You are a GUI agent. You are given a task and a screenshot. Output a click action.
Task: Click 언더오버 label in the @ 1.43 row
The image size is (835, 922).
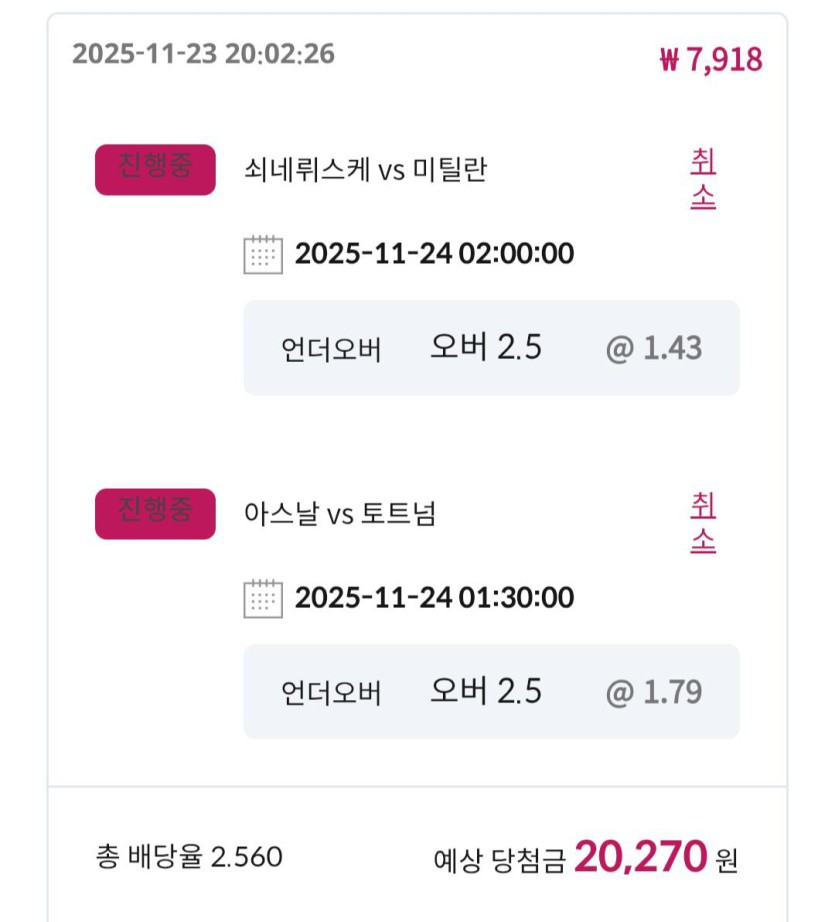pyautogui.click(x=332, y=349)
